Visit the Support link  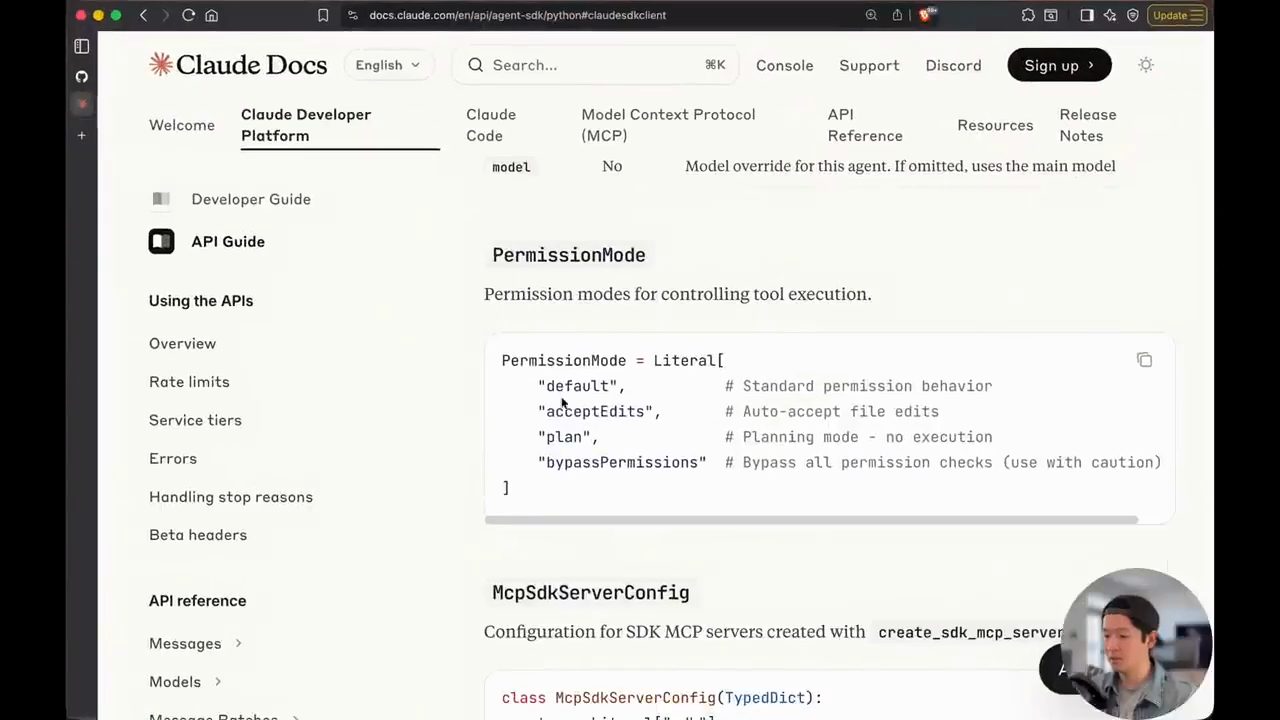869,65
